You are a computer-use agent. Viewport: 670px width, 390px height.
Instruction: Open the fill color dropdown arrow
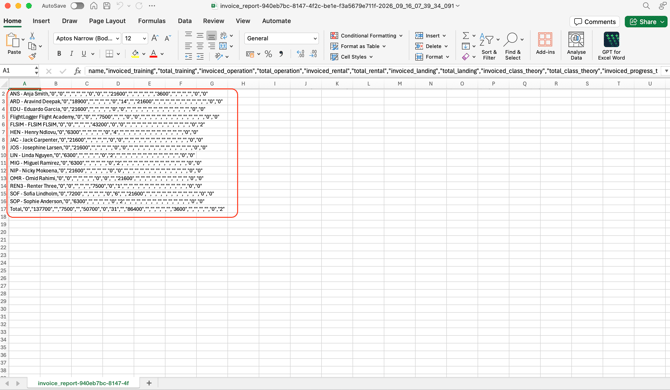click(x=144, y=54)
